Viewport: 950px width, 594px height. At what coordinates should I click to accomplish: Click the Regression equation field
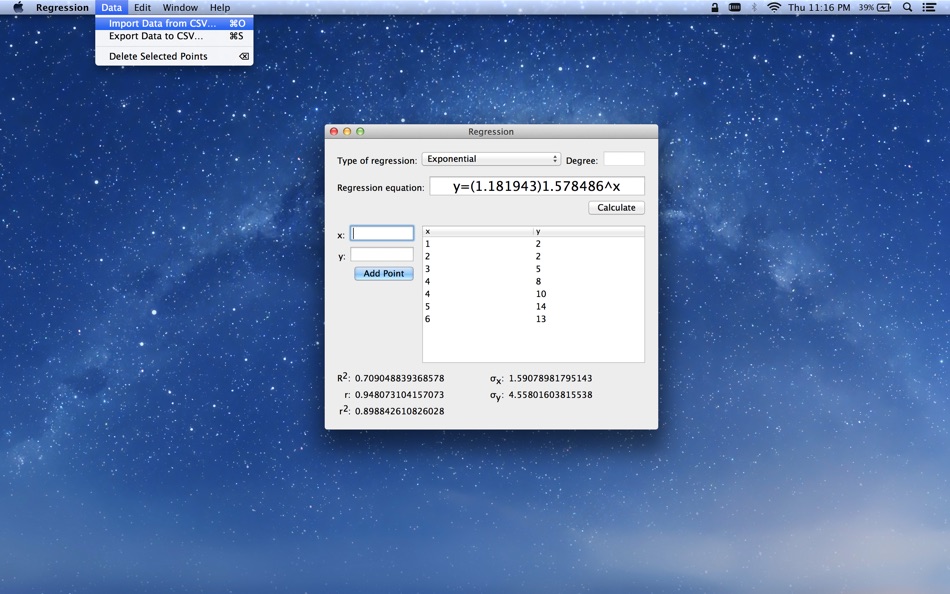tap(537, 186)
